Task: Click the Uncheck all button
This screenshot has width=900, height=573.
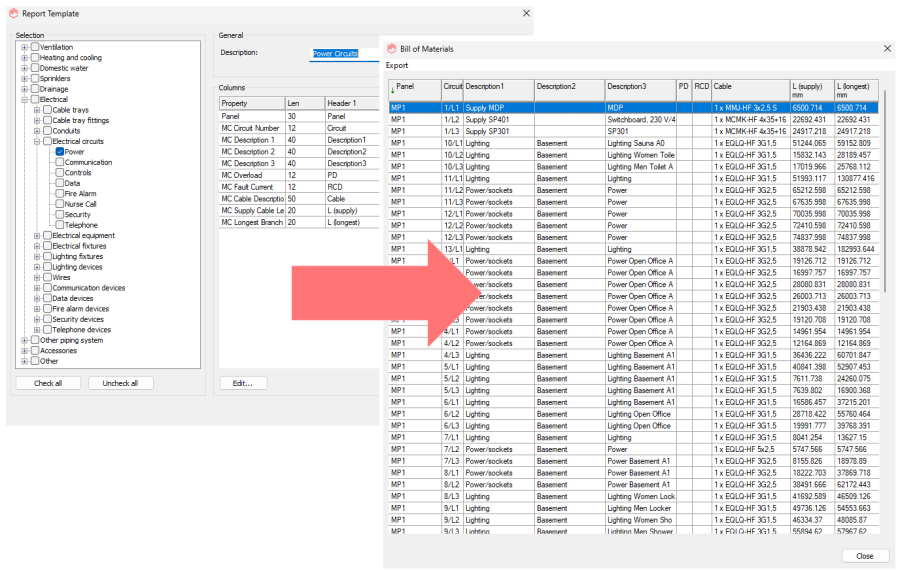Action: coord(121,383)
